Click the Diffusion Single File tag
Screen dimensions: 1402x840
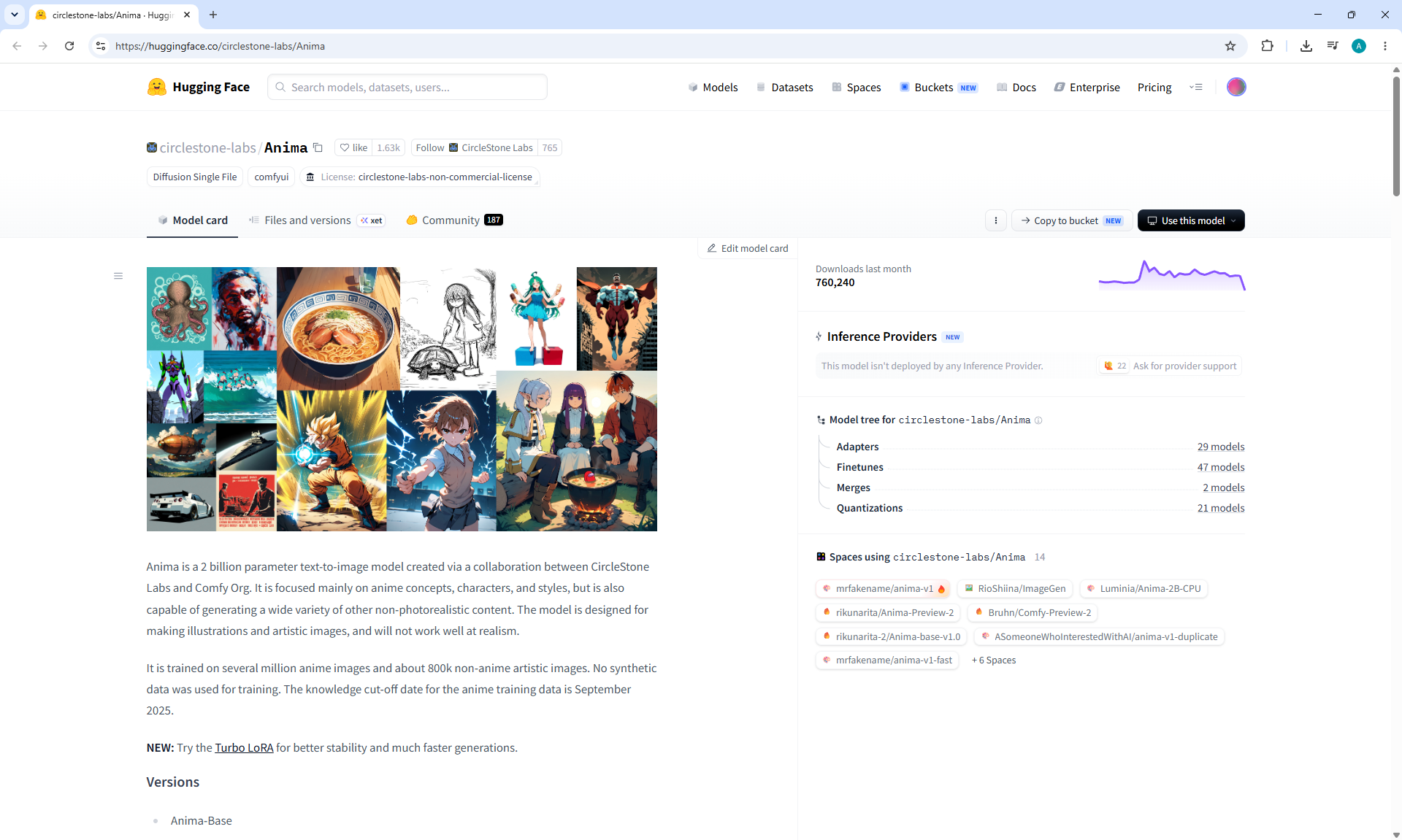195,177
